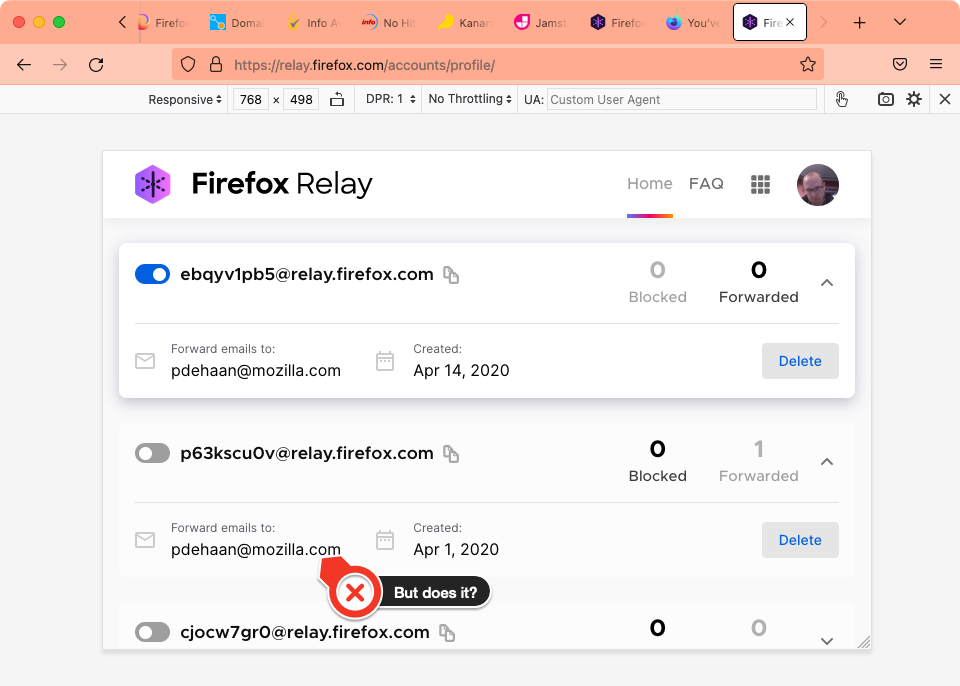Click the tracking protection shield icon
The width and height of the screenshot is (960, 686).
point(187,64)
